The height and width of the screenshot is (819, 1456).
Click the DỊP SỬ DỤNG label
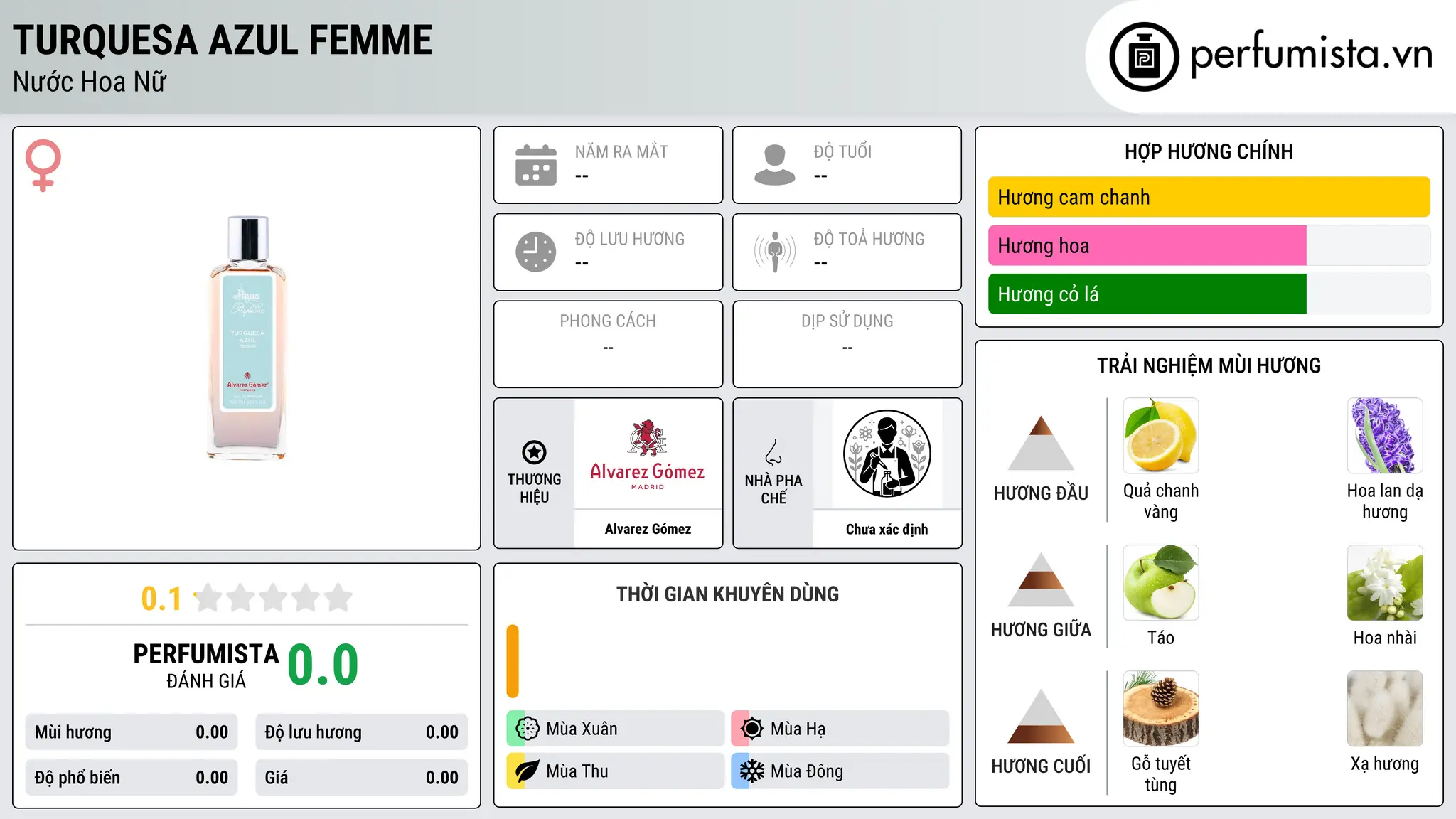[847, 321]
